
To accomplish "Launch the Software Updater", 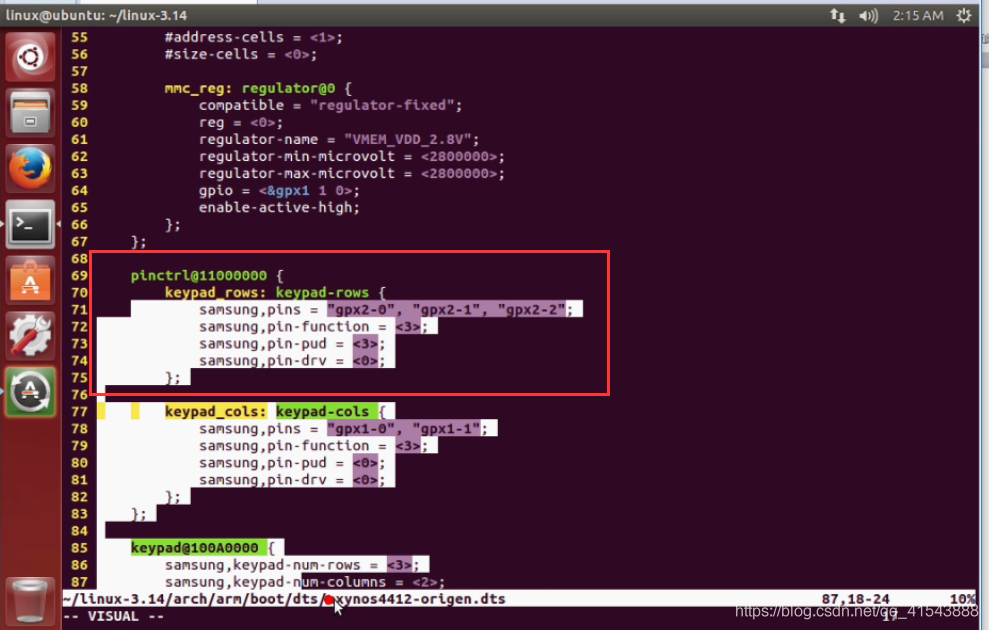I will click(x=30, y=392).
